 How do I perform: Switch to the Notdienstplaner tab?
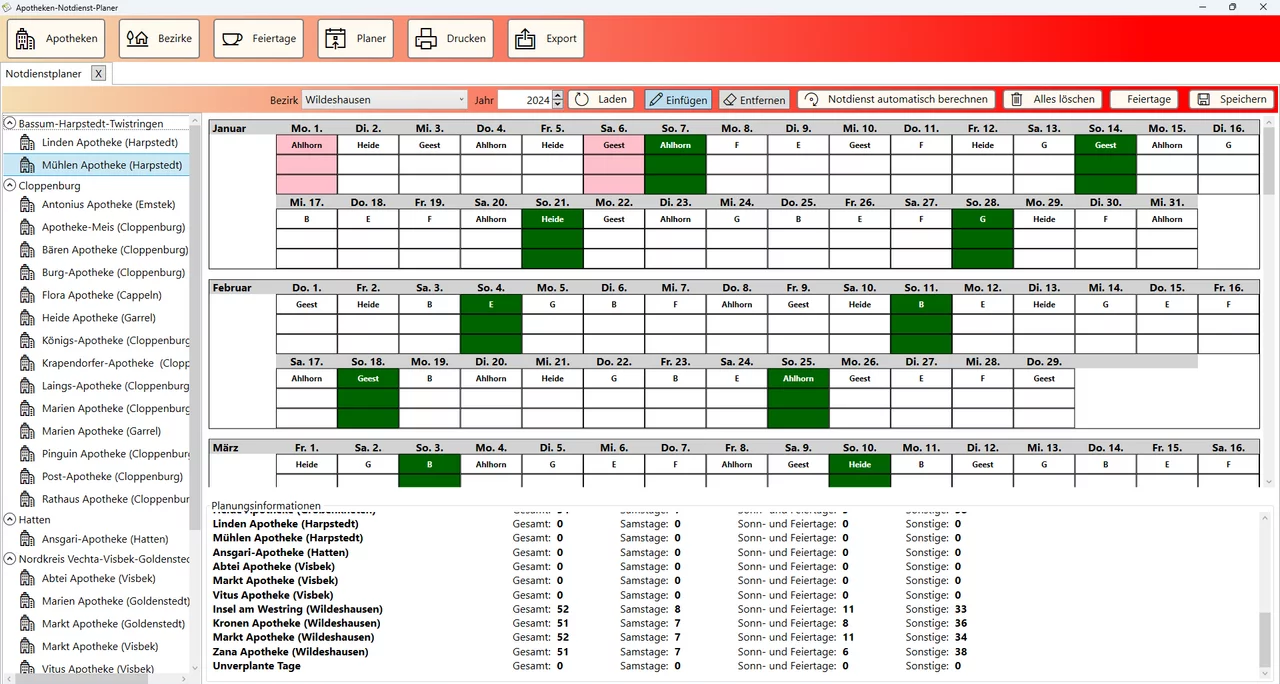pos(44,74)
